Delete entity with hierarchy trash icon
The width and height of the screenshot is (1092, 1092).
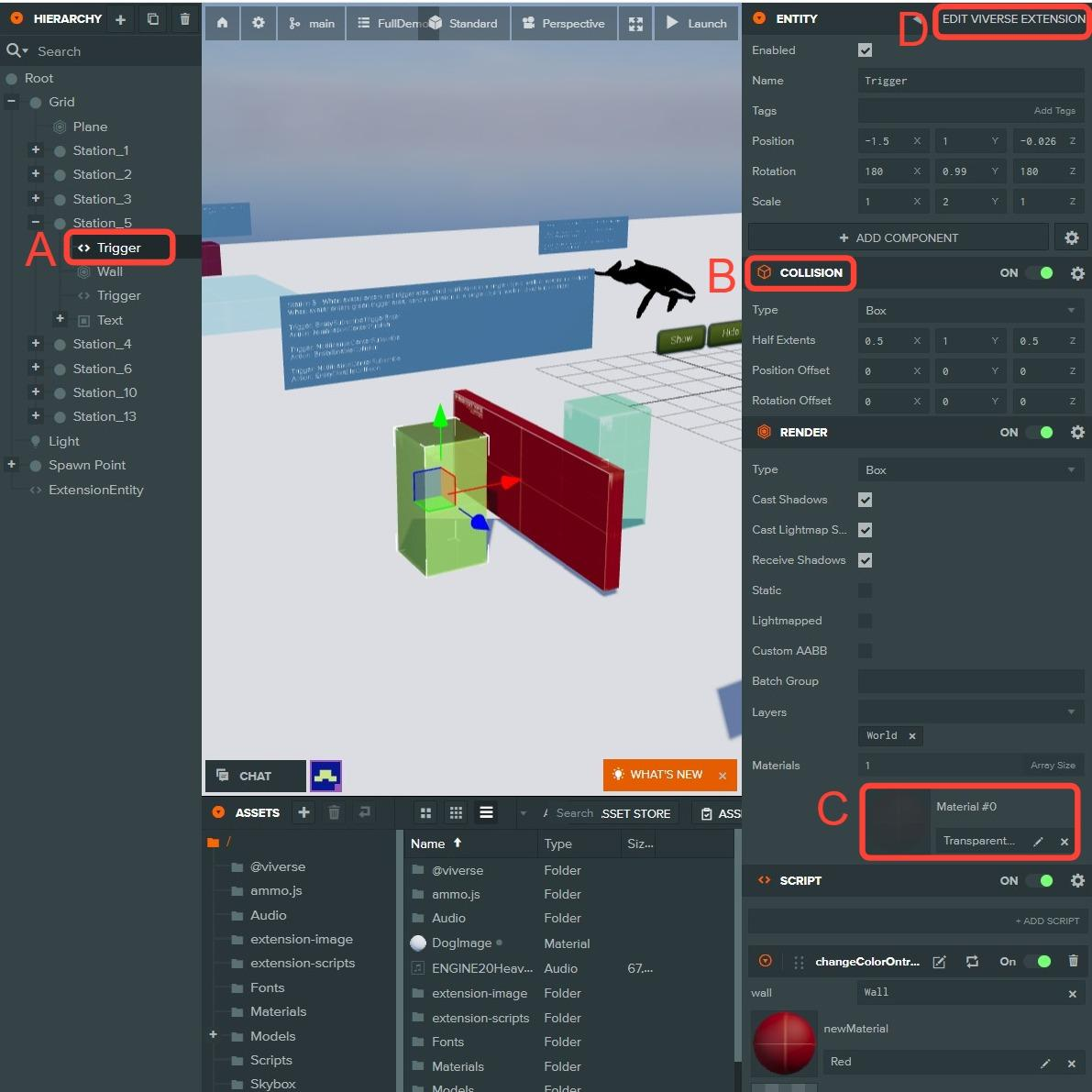click(x=185, y=19)
